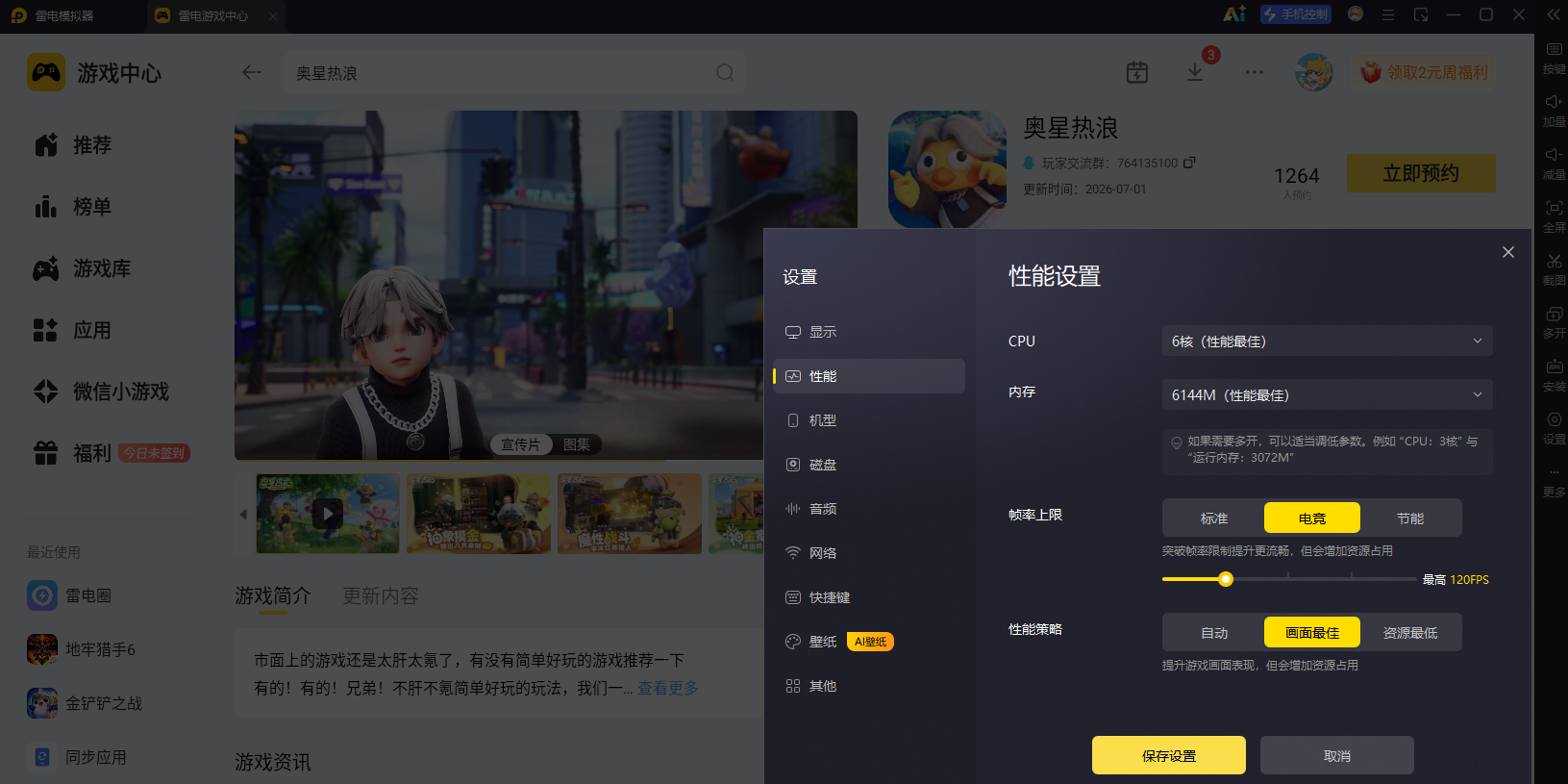This screenshot has height=784, width=1568.
Task: Set performance strategy to 自动
Action: pyautogui.click(x=1214, y=633)
